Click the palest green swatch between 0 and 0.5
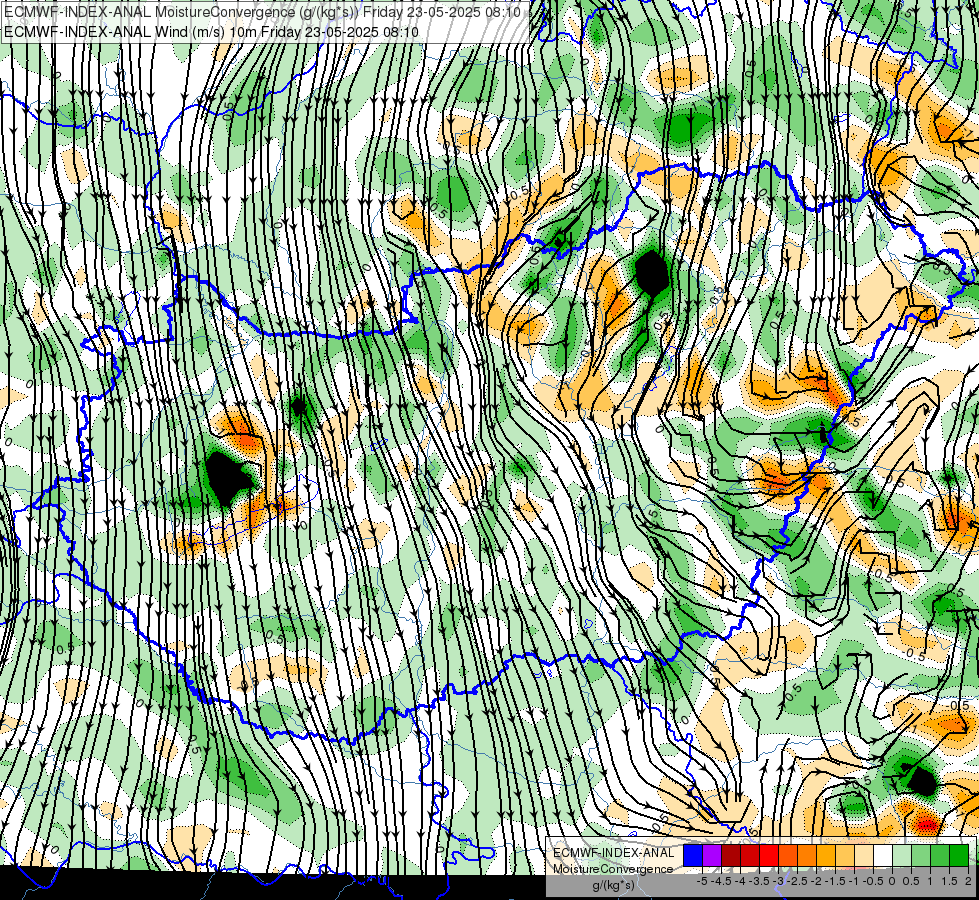 pos(902,855)
